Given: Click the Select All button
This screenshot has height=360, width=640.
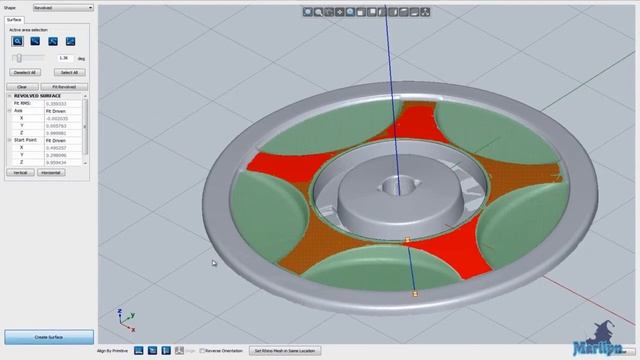Looking at the screenshot, I should (70, 73).
